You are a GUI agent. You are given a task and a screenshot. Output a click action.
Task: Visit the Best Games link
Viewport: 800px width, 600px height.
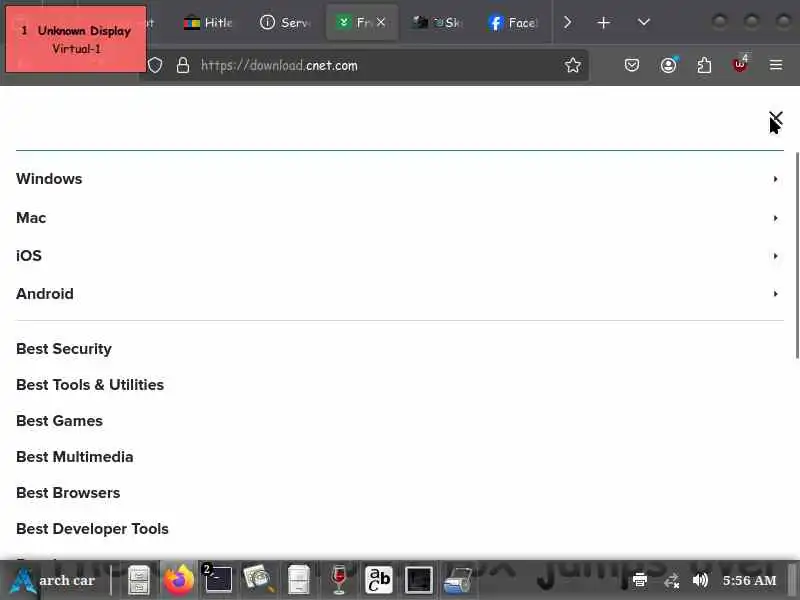point(59,421)
